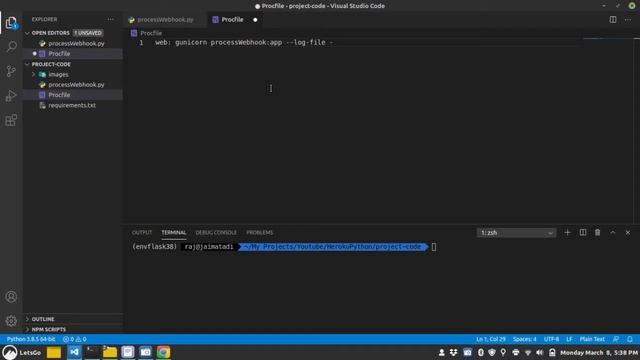This screenshot has width=640, height=360.
Task: Close the unsaved Procfile tab dot
Action: (x=255, y=20)
